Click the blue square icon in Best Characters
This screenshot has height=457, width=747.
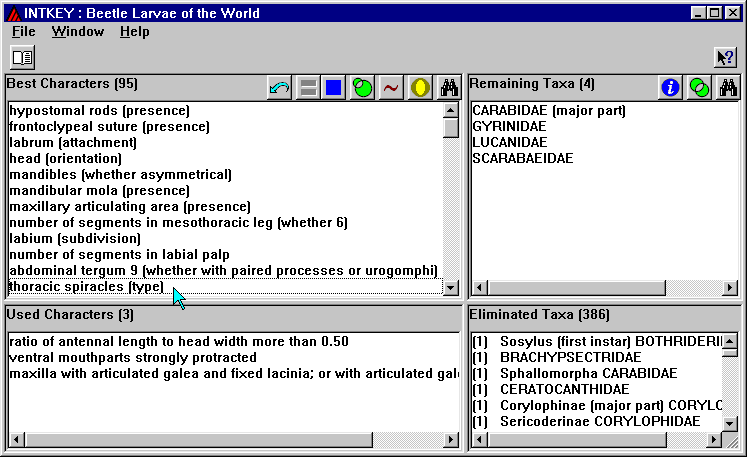334,88
